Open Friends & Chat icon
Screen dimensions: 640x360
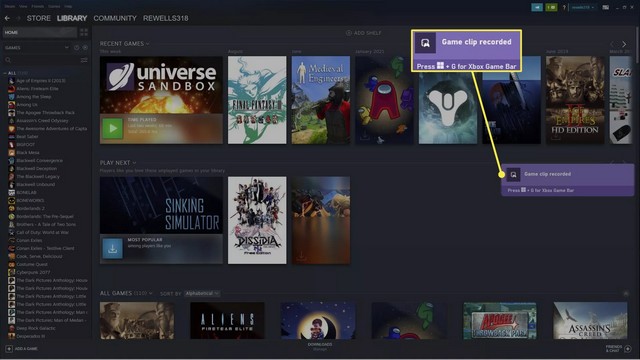coord(628,349)
